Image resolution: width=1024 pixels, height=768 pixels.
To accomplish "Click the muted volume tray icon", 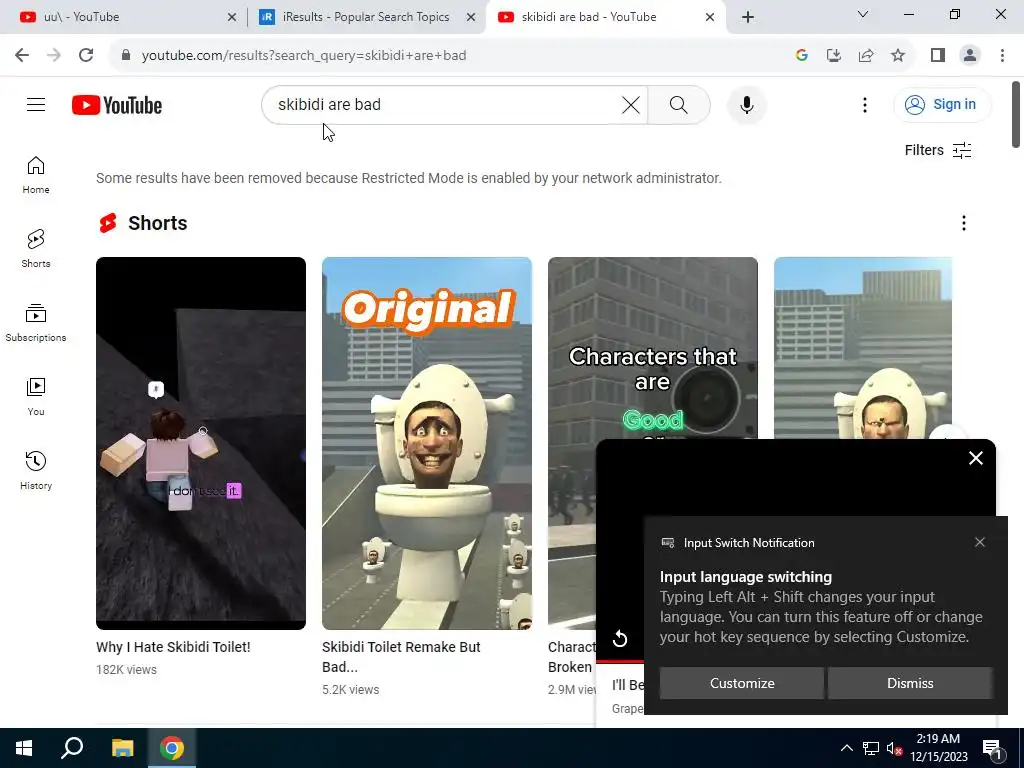I will [894, 748].
